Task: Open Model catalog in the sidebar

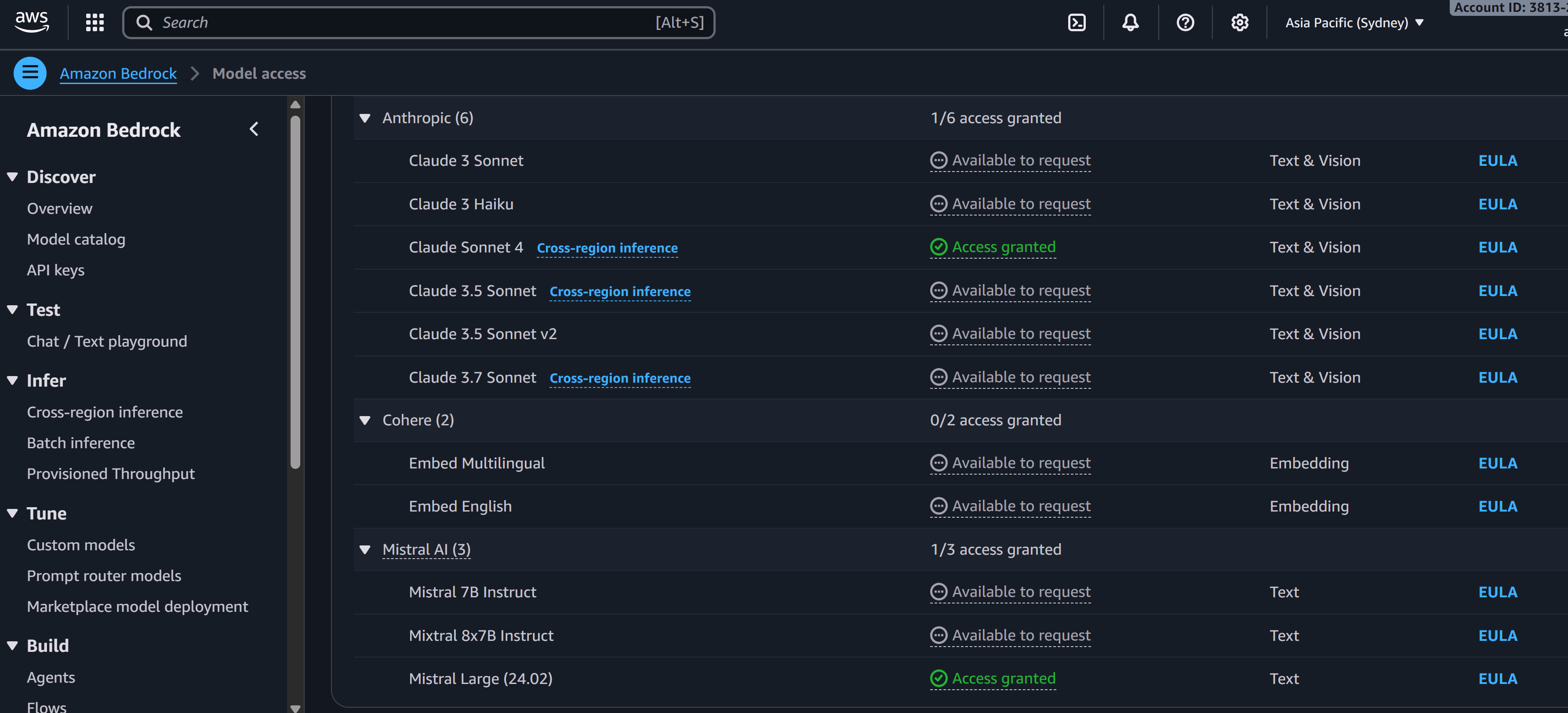Action: (76, 239)
